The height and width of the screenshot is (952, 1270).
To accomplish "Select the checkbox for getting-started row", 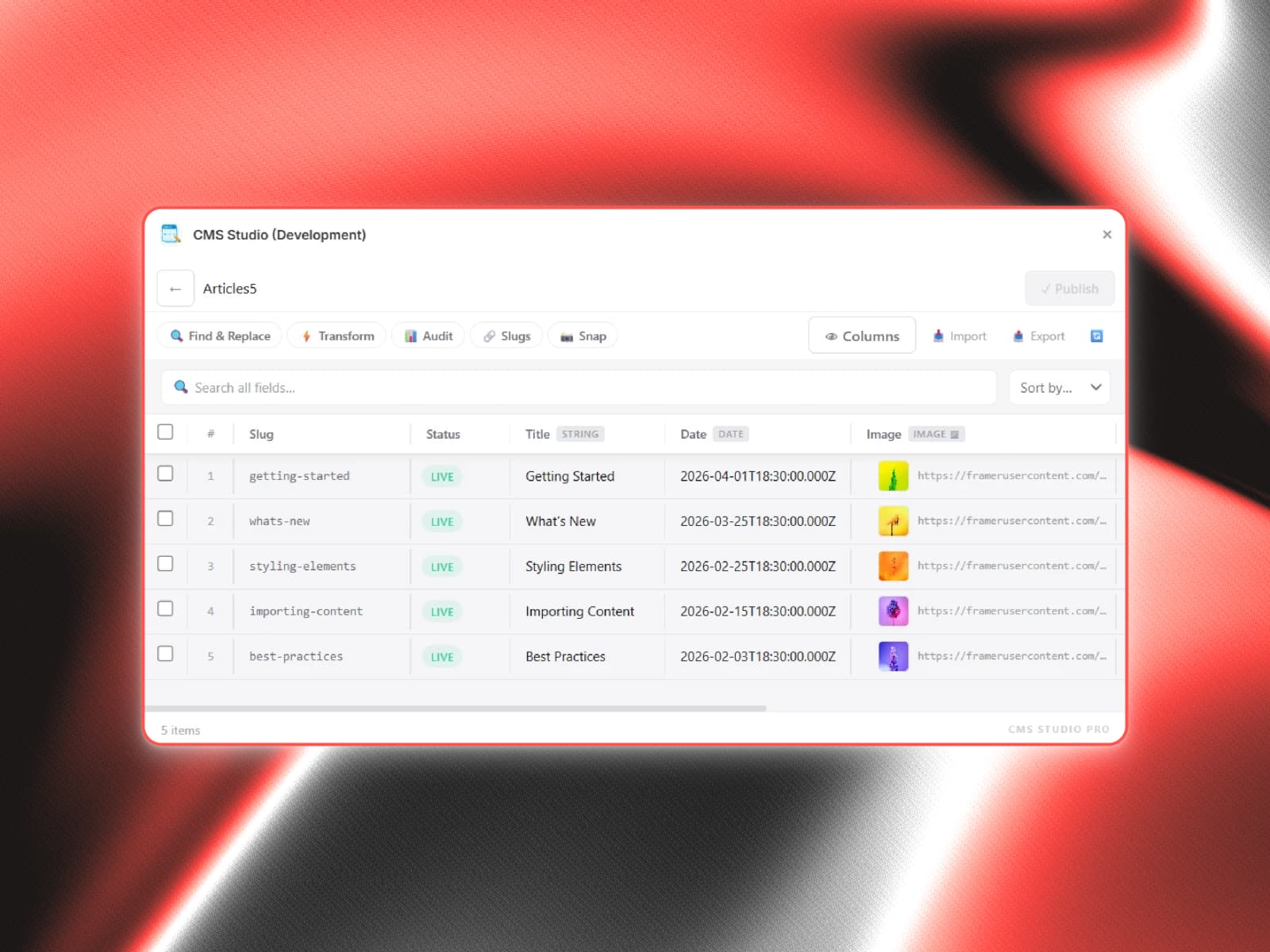I will pos(166,474).
